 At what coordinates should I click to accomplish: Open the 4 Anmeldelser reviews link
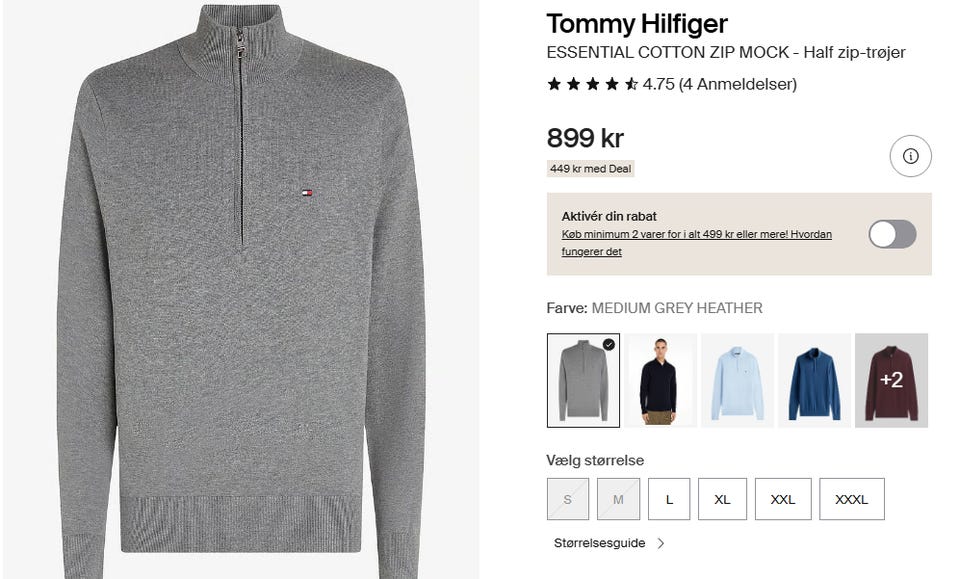738,84
